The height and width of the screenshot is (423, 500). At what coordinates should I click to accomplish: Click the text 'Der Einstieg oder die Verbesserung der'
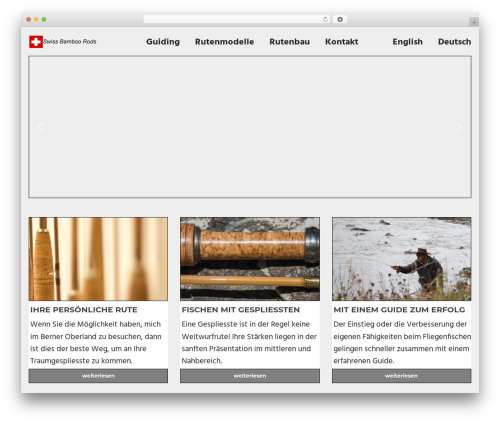click(x=400, y=324)
